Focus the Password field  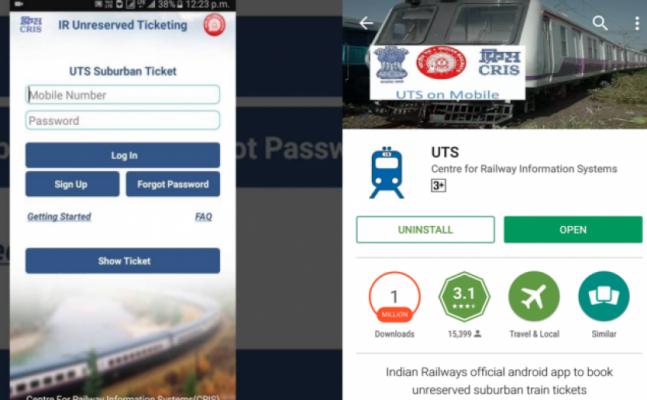click(x=123, y=120)
